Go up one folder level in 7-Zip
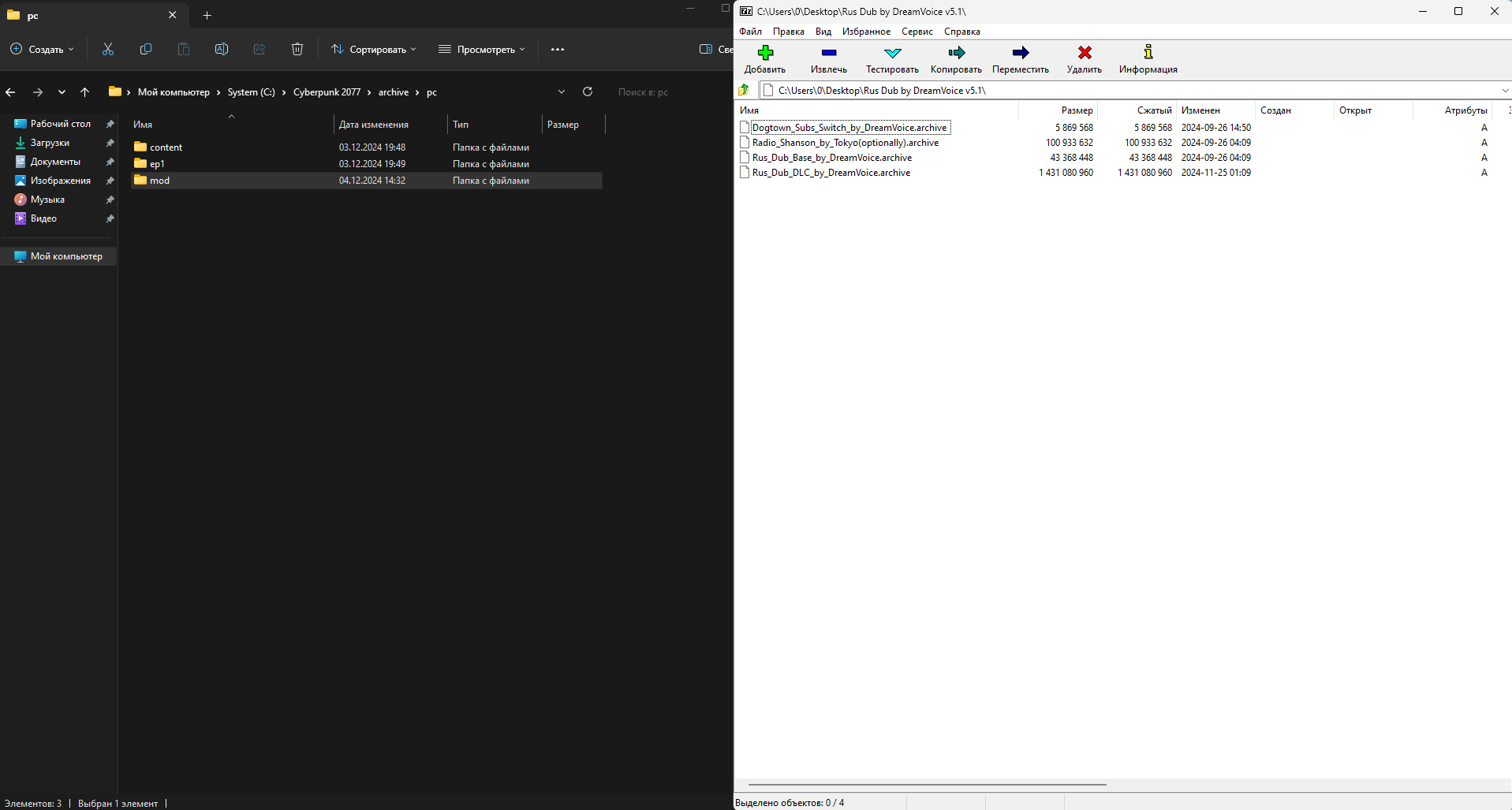The image size is (1512, 810). coord(744,90)
